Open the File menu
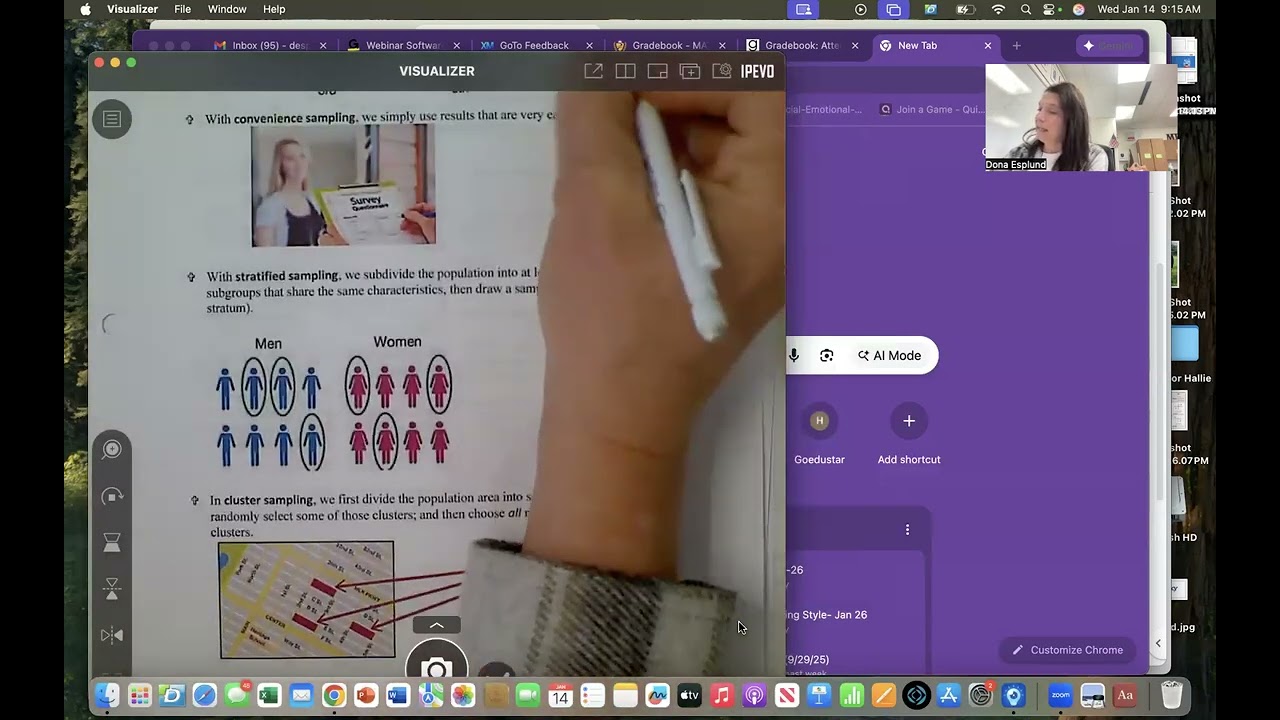The height and width of the screenshot is (720, 1280). click(x=182, y=9)
